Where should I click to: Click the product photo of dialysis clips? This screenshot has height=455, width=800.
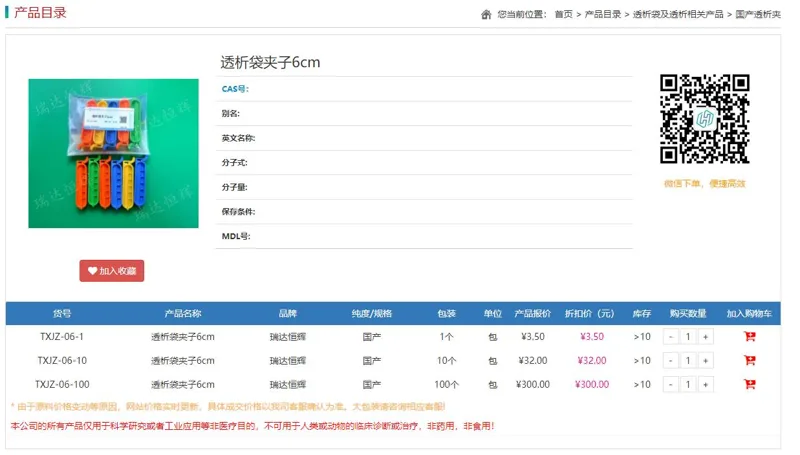click(x=113, y=153)
